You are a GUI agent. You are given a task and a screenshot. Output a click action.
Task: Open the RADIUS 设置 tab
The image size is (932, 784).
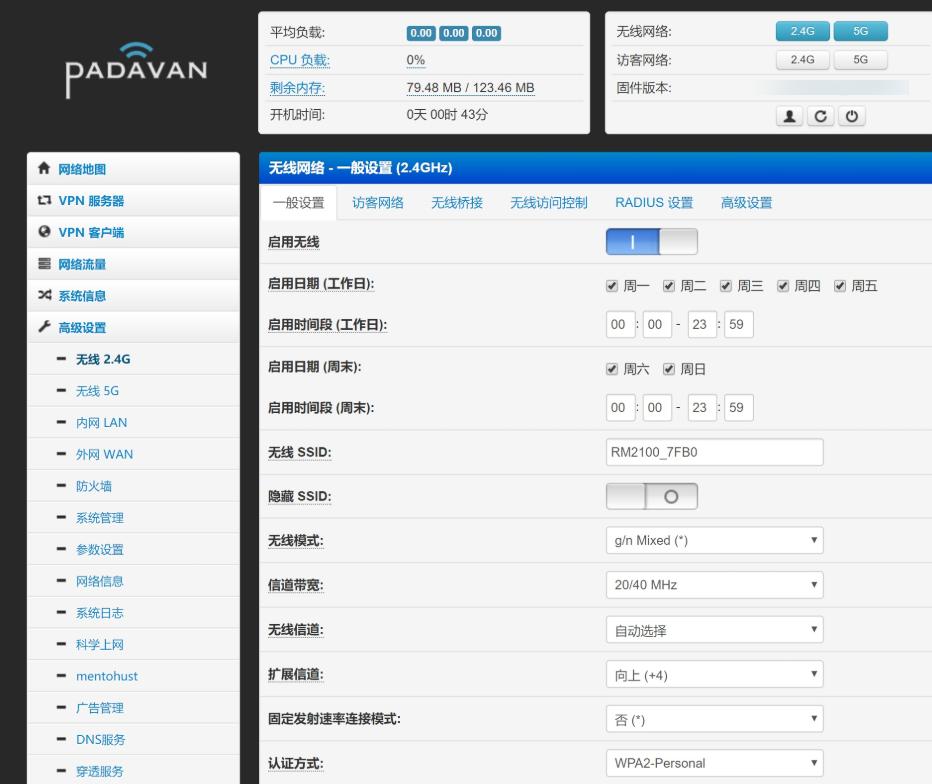tap(653, 202)
